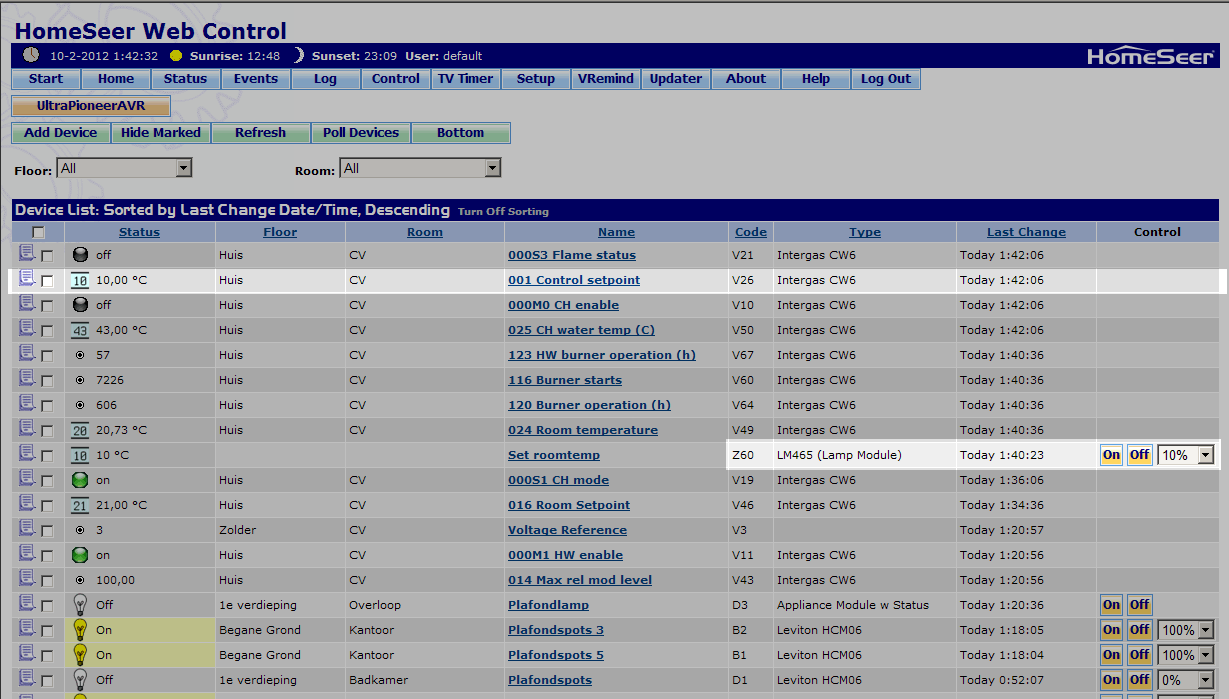Click the green status icon for 000S1 CH mode
Viewport: 1229px width, 699px height.
80,480
